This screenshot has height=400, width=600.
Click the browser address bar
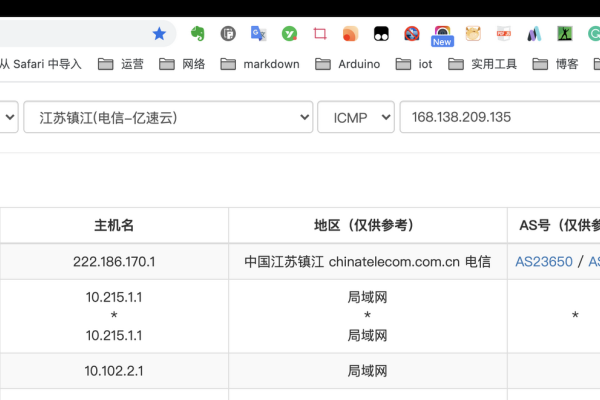tap(88, 34)
